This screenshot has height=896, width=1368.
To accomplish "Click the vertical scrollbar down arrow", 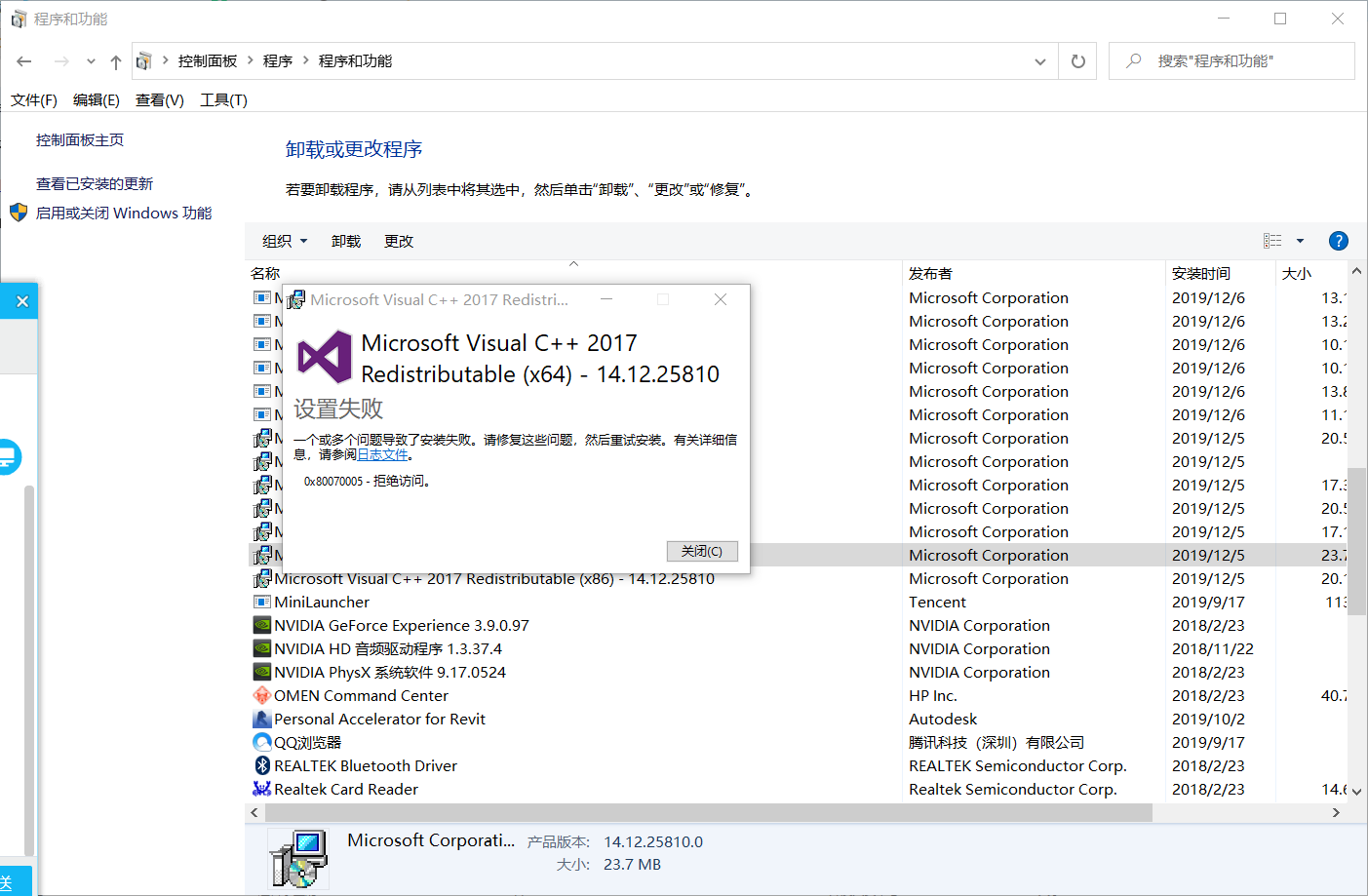I will click(x=1356, y=792).
